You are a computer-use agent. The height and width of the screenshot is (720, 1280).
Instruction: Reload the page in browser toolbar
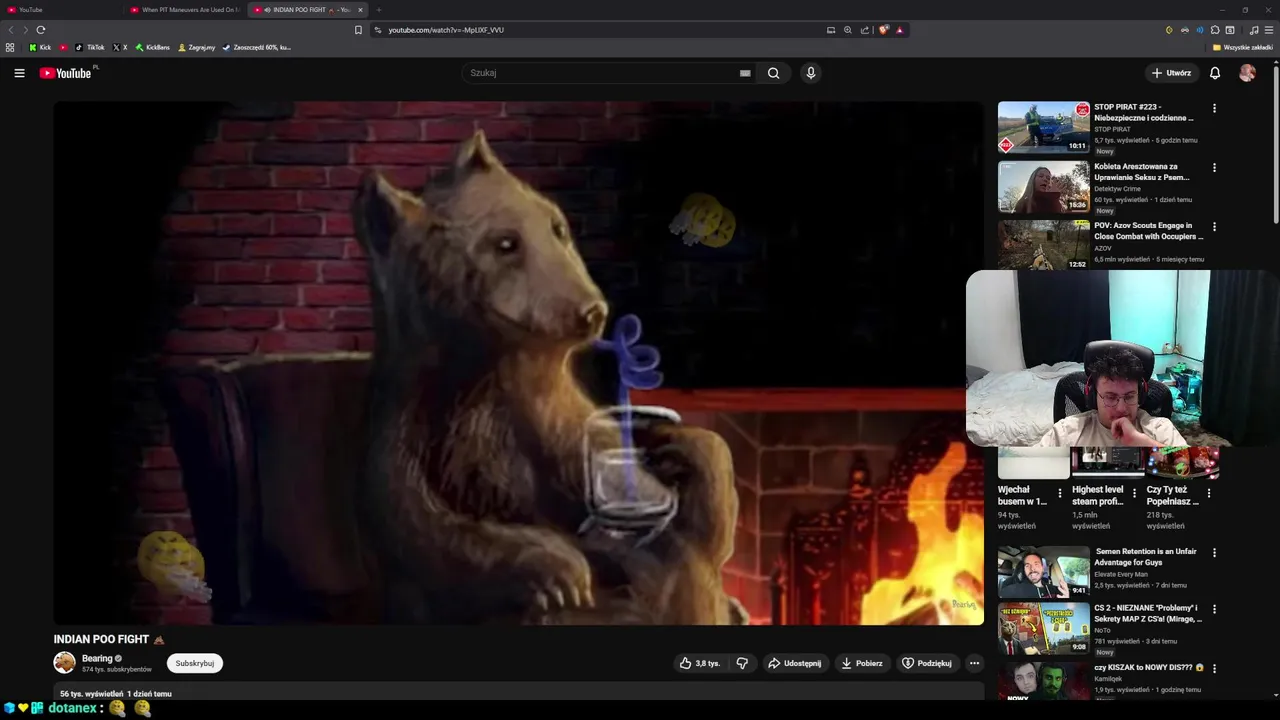(x=41, y=30)
